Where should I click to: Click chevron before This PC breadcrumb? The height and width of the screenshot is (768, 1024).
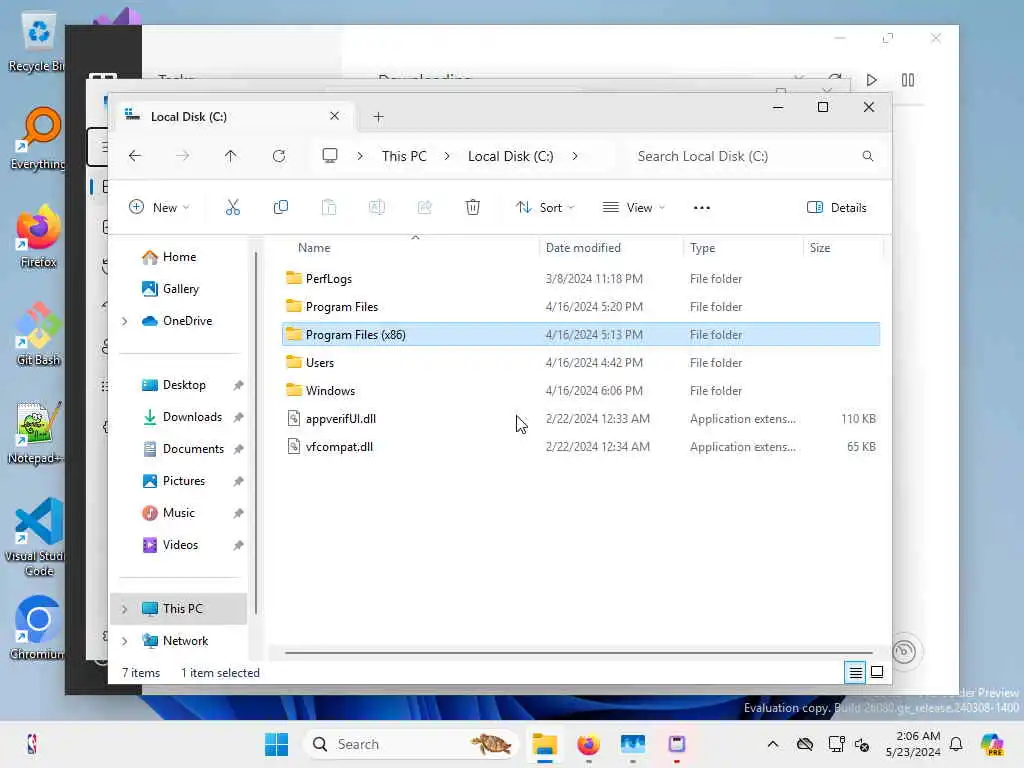tap(360, 156)
